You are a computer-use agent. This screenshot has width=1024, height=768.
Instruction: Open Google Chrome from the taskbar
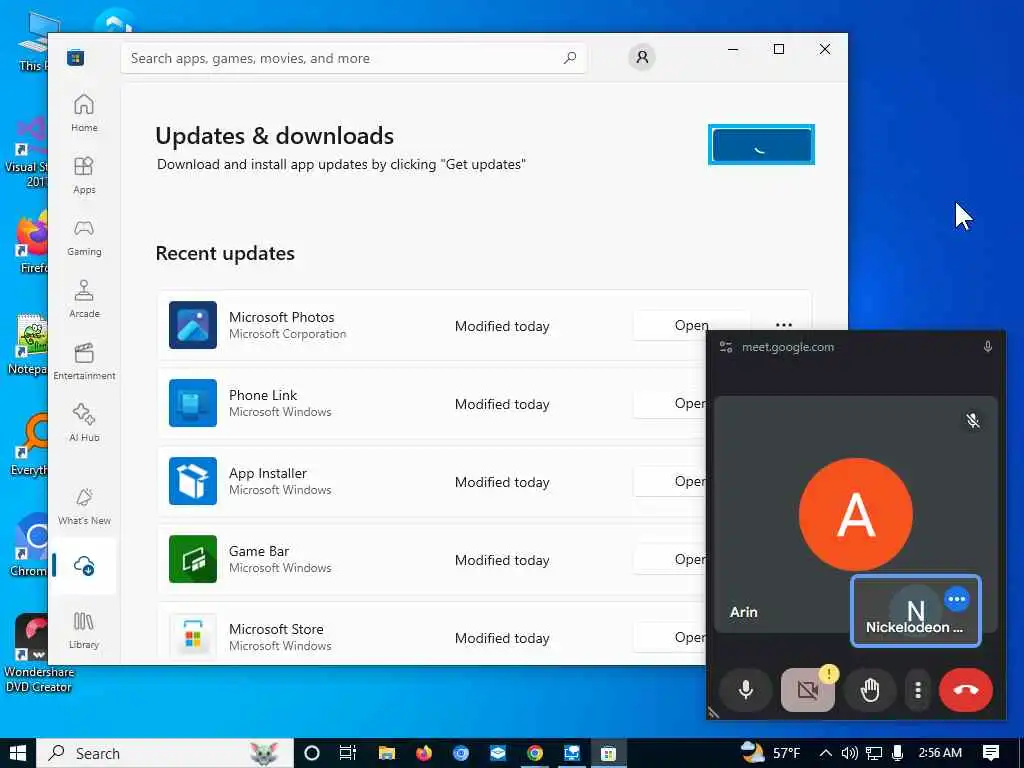point(535,753)
